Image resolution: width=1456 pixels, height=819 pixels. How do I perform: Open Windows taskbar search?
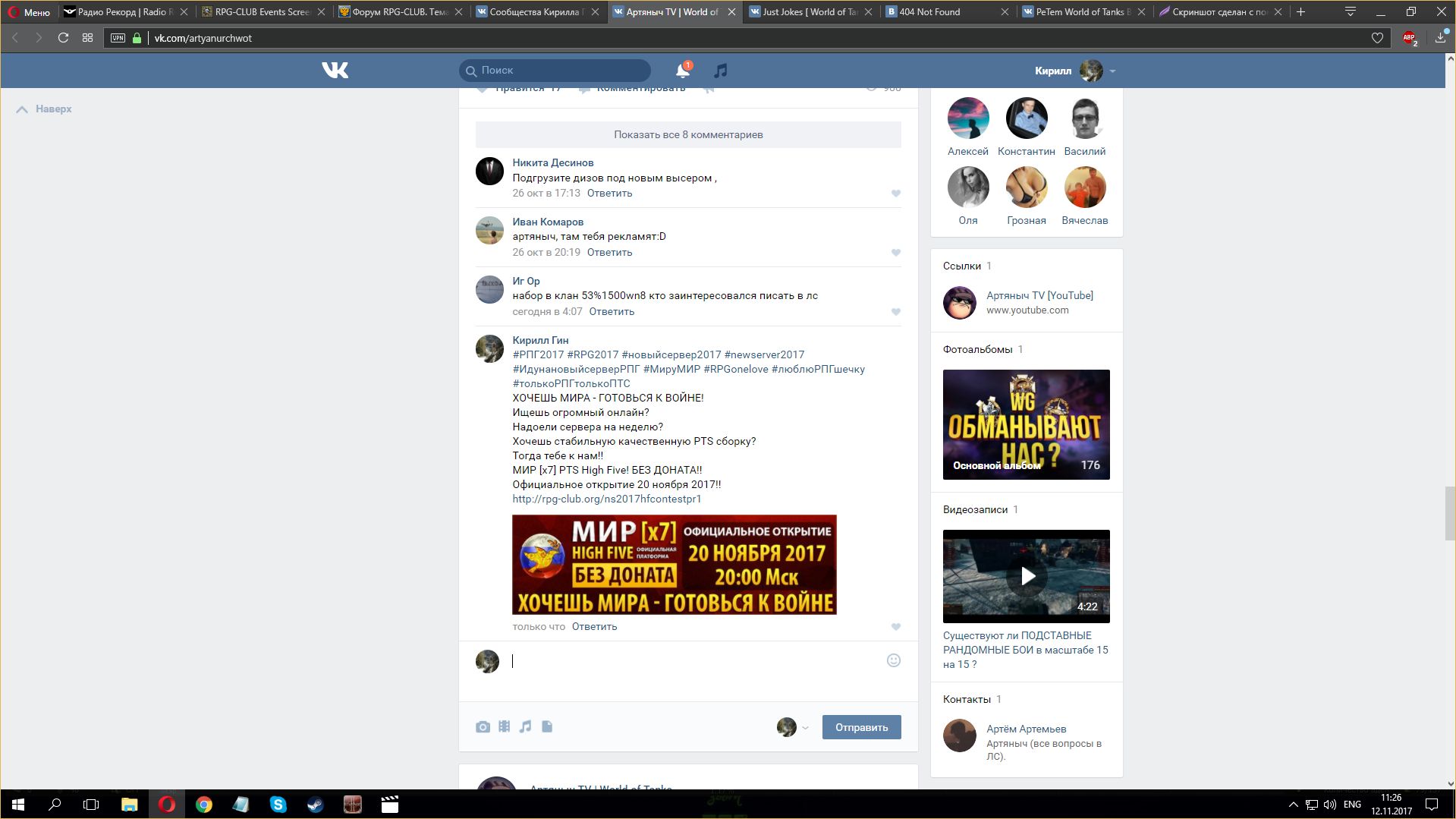pyautogui.click(x=55, y=805)
